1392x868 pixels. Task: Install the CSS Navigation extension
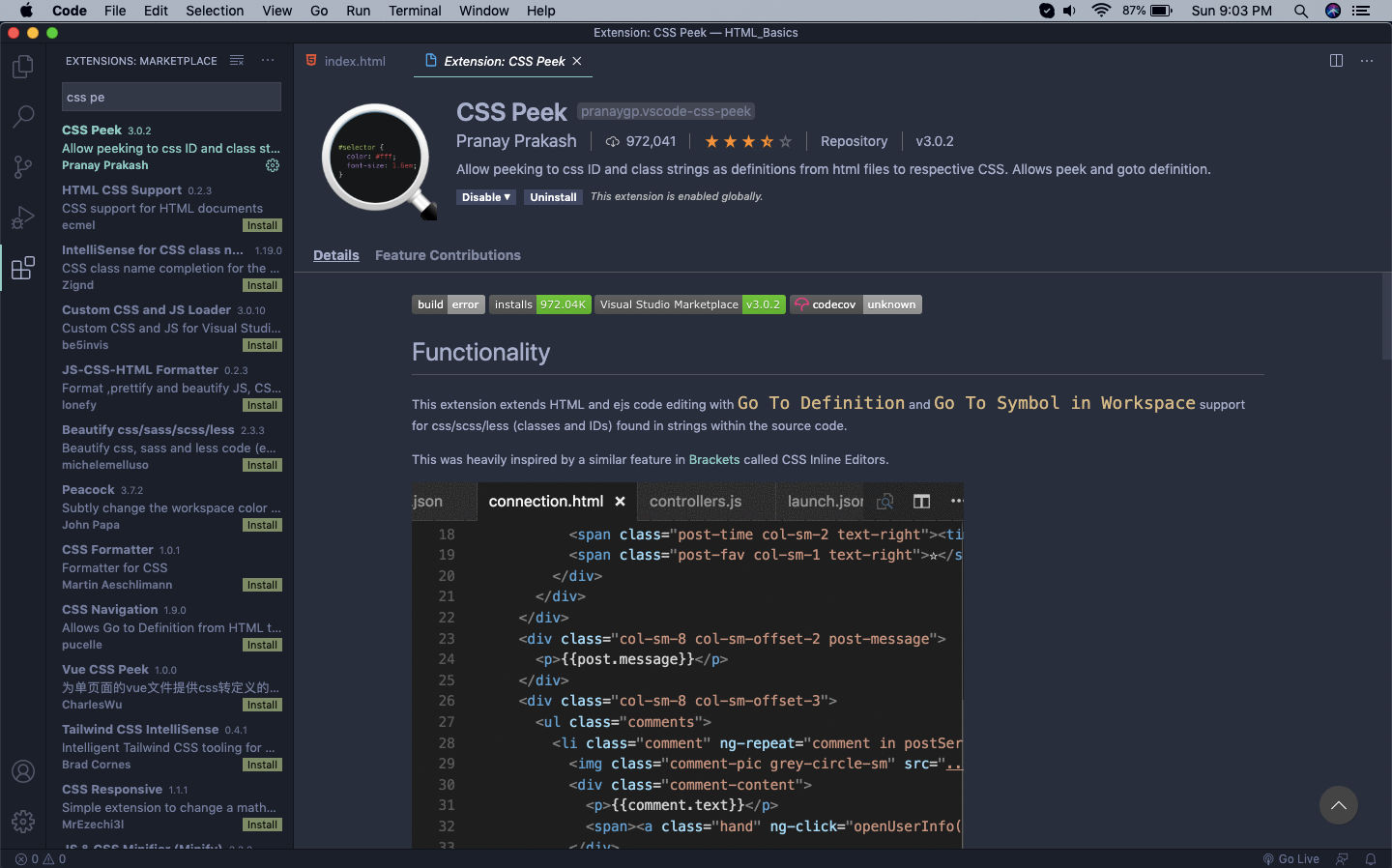(x=262, y=645)
